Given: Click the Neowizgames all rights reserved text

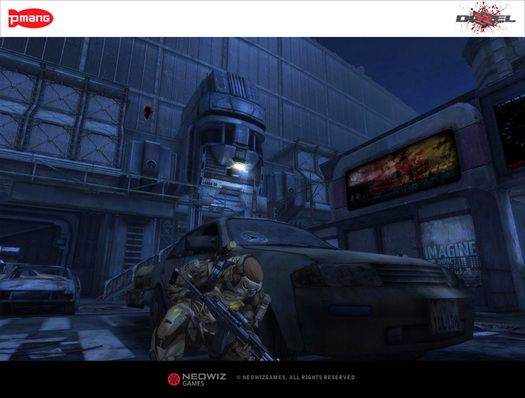Looking at the screenshot, I should 295,377.
